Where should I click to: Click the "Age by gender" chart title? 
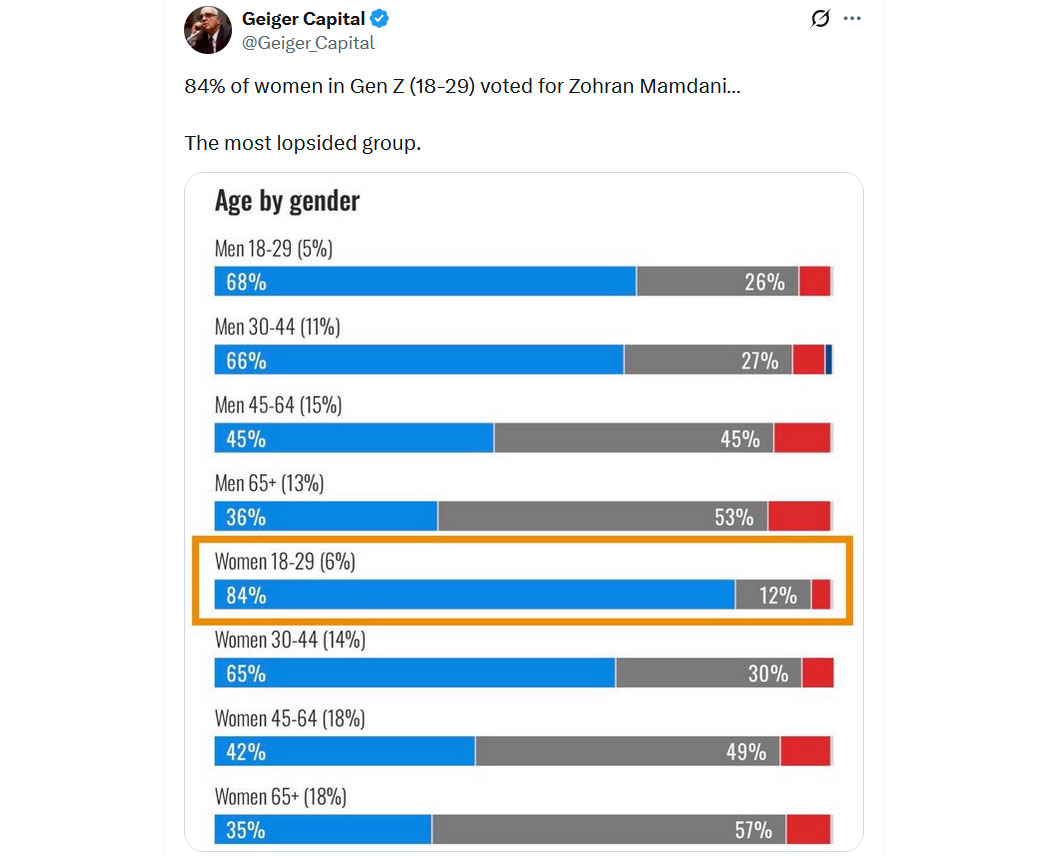pyautogui.click(x=287, y=201)
